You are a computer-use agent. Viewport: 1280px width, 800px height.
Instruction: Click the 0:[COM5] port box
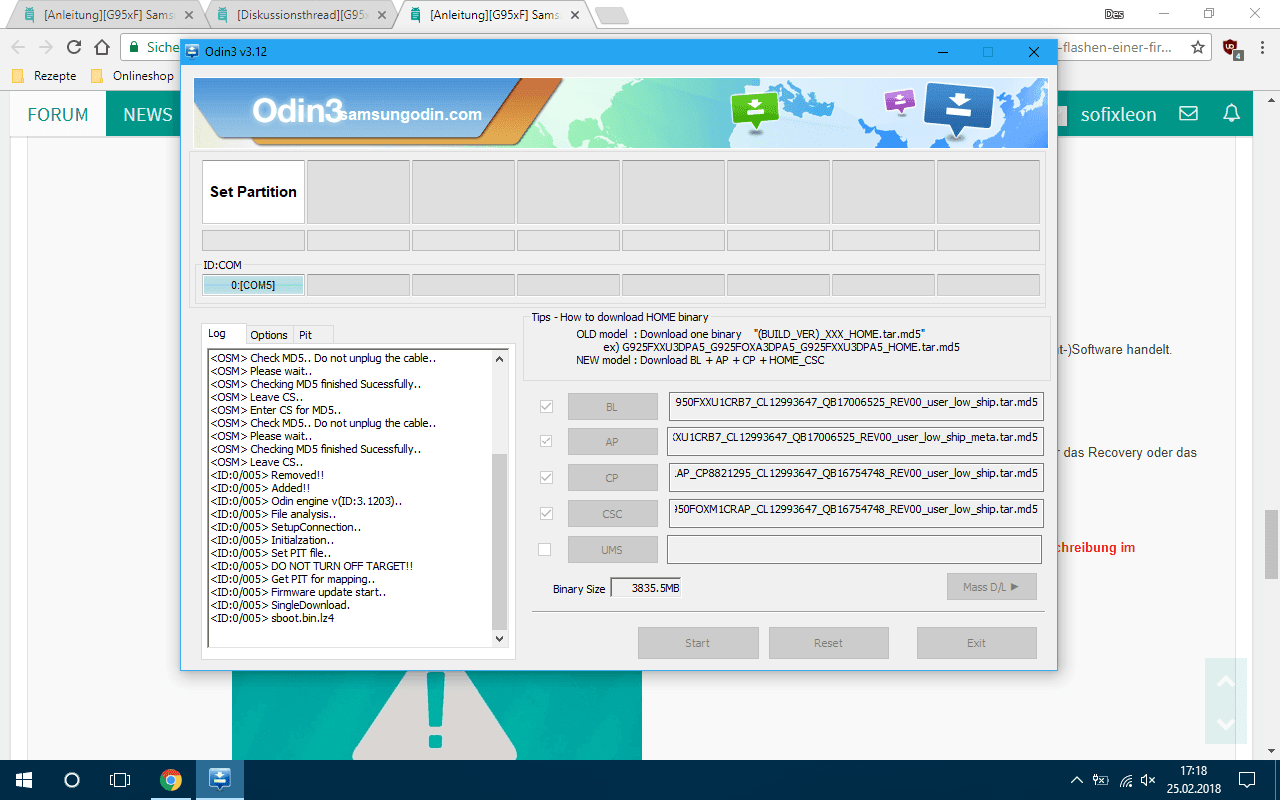point(253,285)
